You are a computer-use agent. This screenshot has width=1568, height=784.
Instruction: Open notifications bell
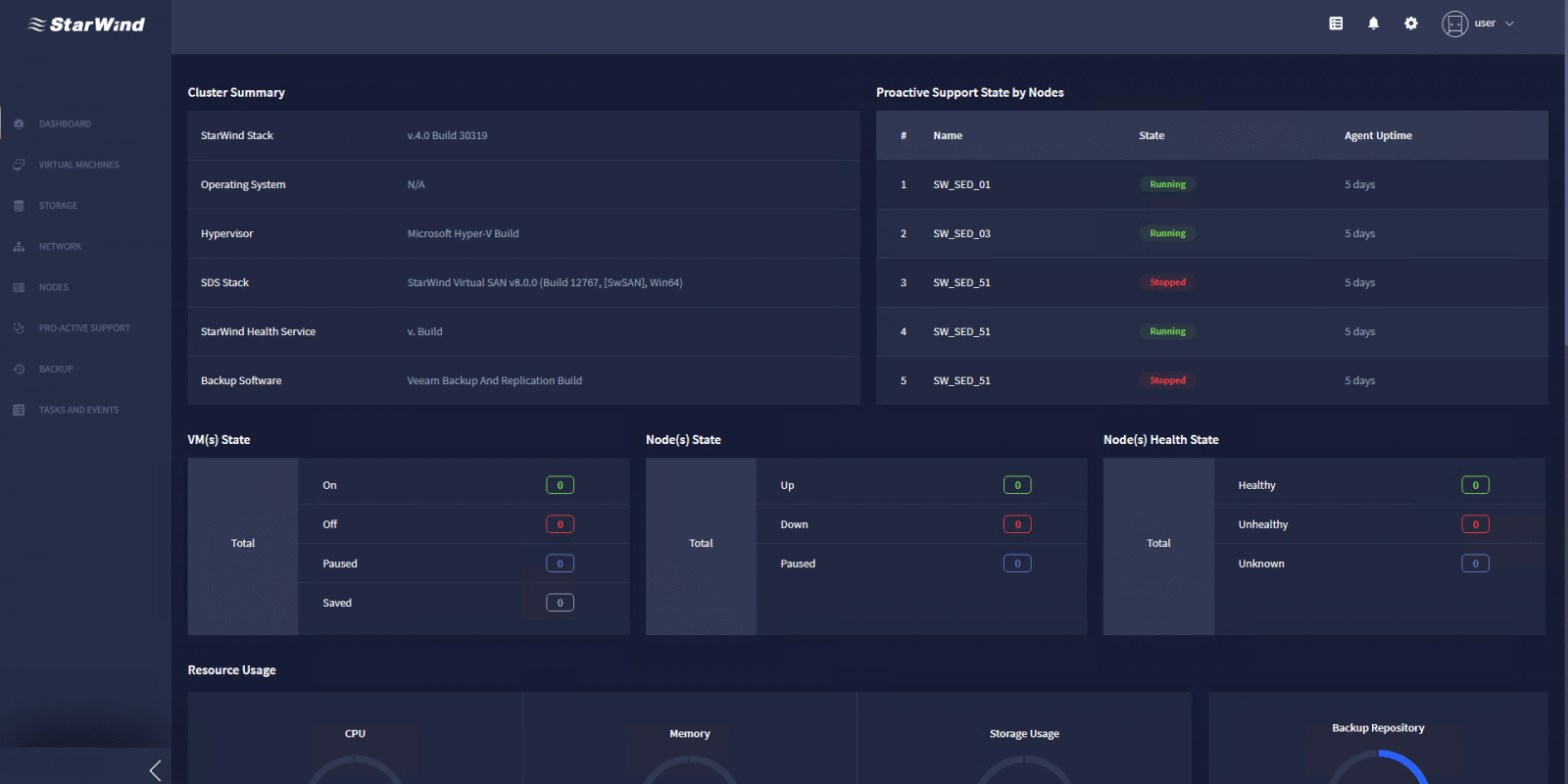click(1373, 24)
